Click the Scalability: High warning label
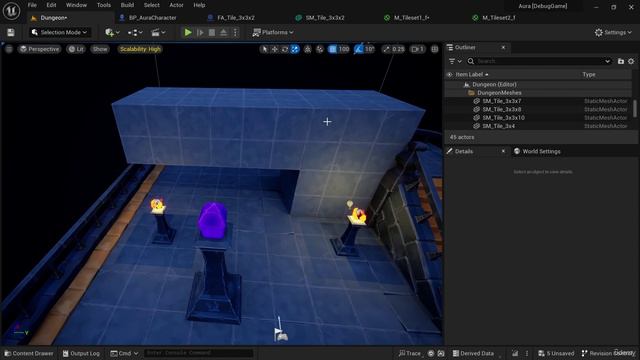This screenshot has height=360, width=640. point(140,49)
